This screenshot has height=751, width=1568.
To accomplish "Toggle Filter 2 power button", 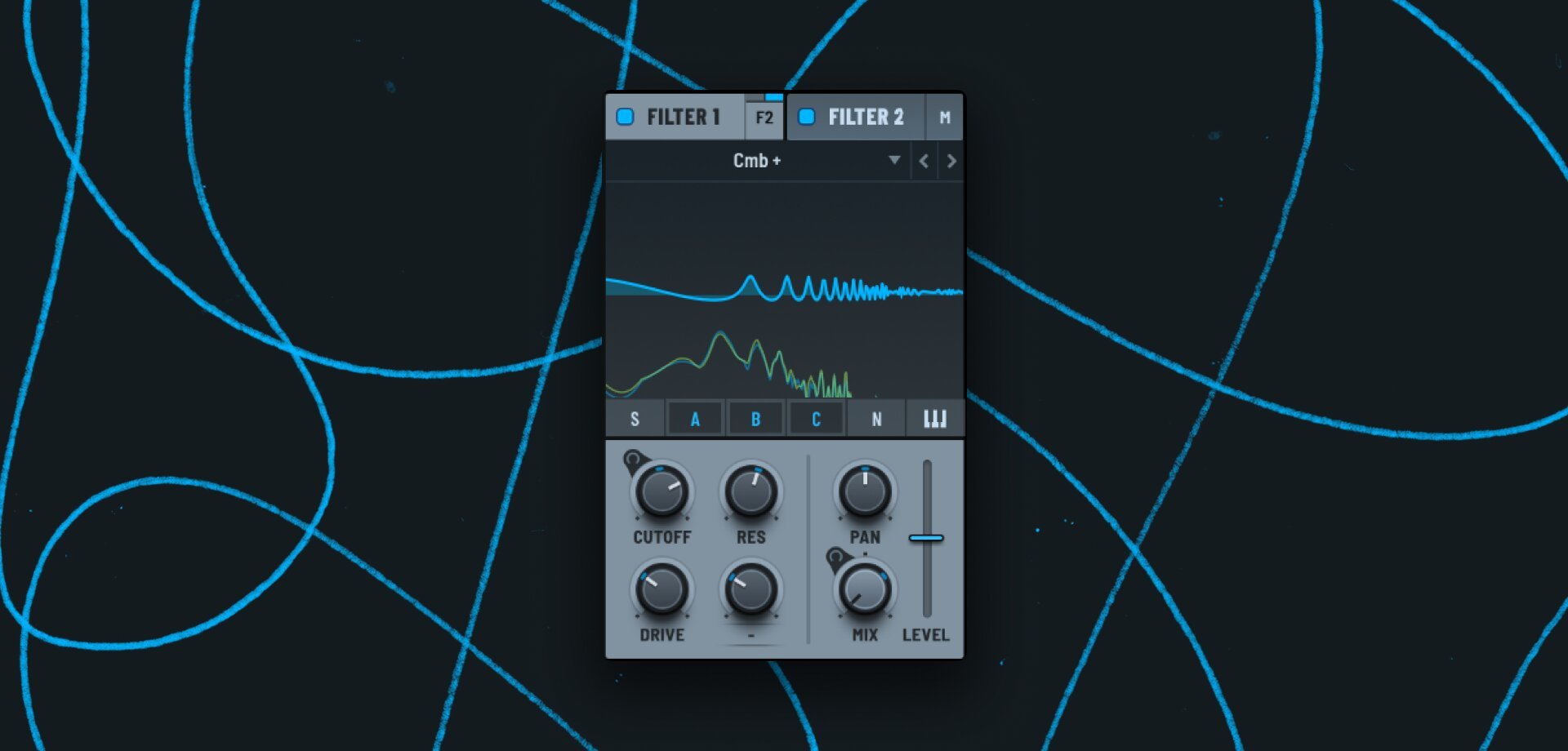I will pyautogui.click(x=806, y=117).
